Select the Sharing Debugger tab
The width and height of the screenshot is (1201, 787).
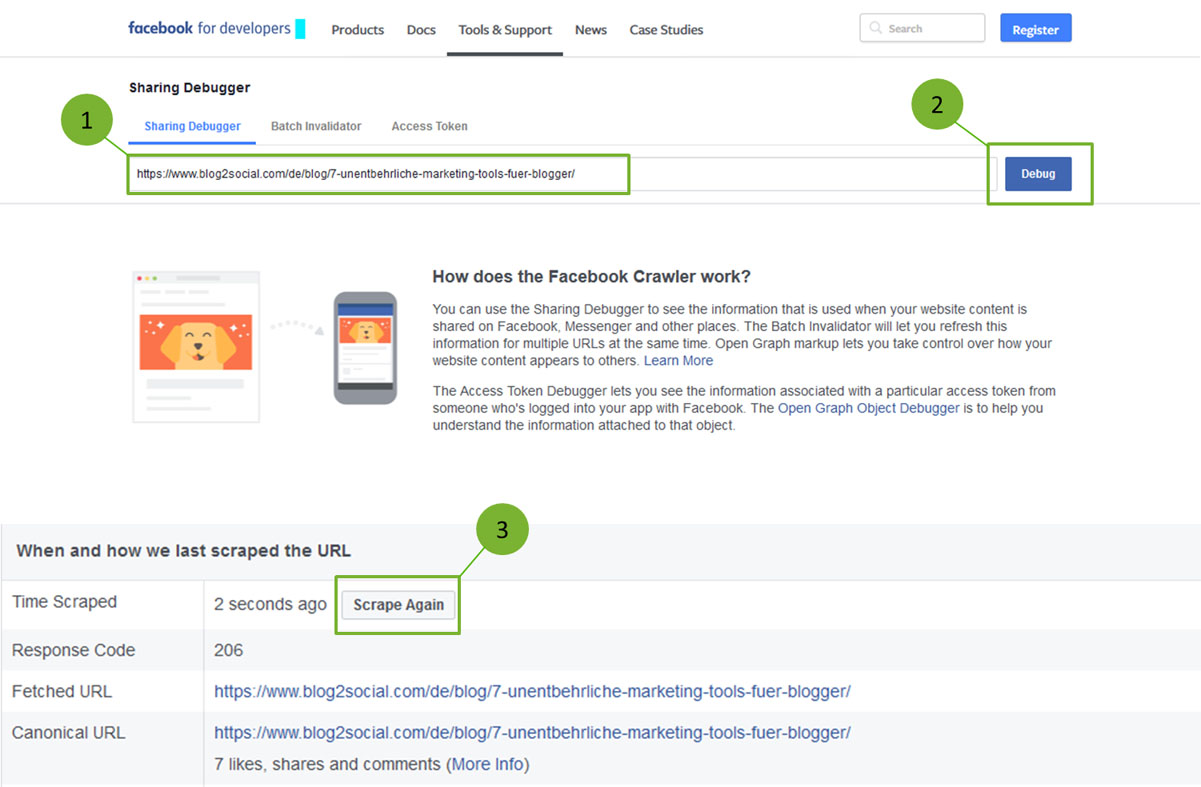[x=191, y=126]
